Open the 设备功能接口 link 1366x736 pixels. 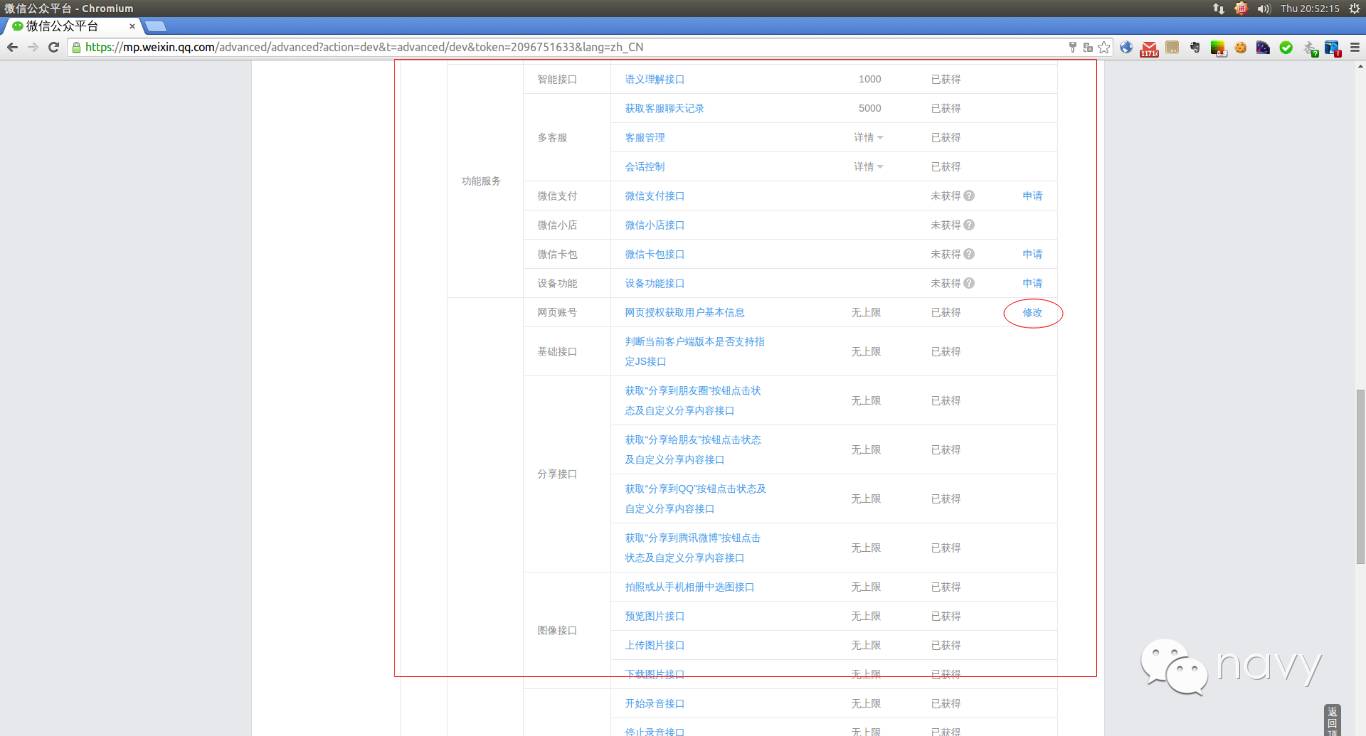tap(655, 283)
